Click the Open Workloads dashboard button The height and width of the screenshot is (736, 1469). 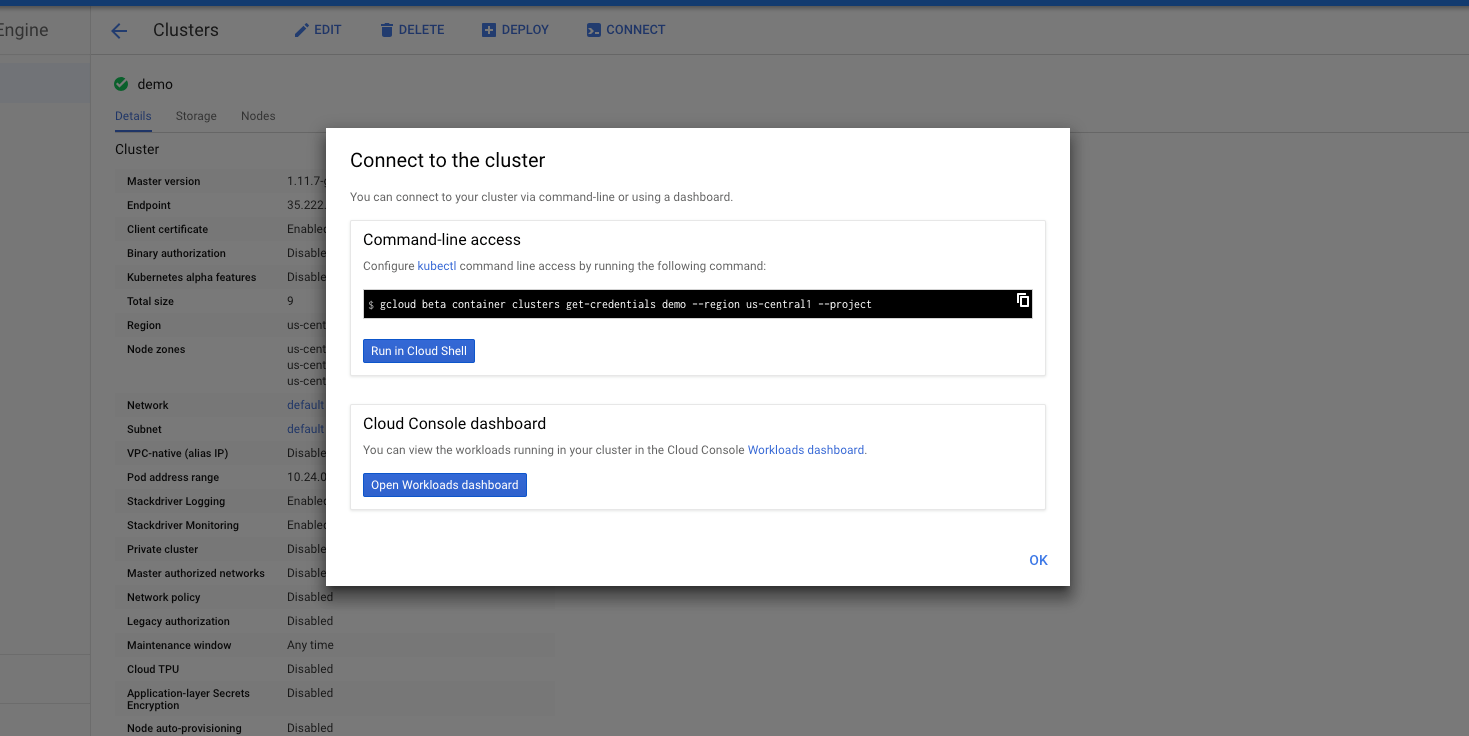[444, 485]
